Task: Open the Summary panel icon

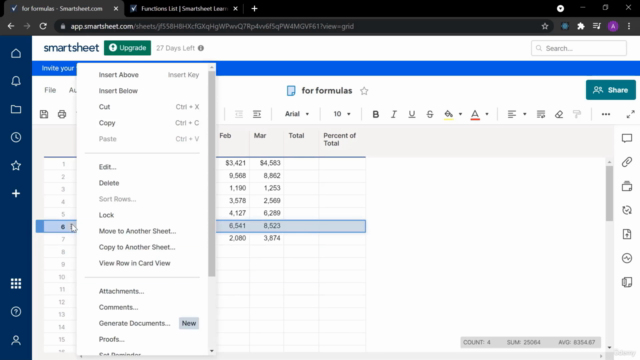Action: click(x=627, y=282)
